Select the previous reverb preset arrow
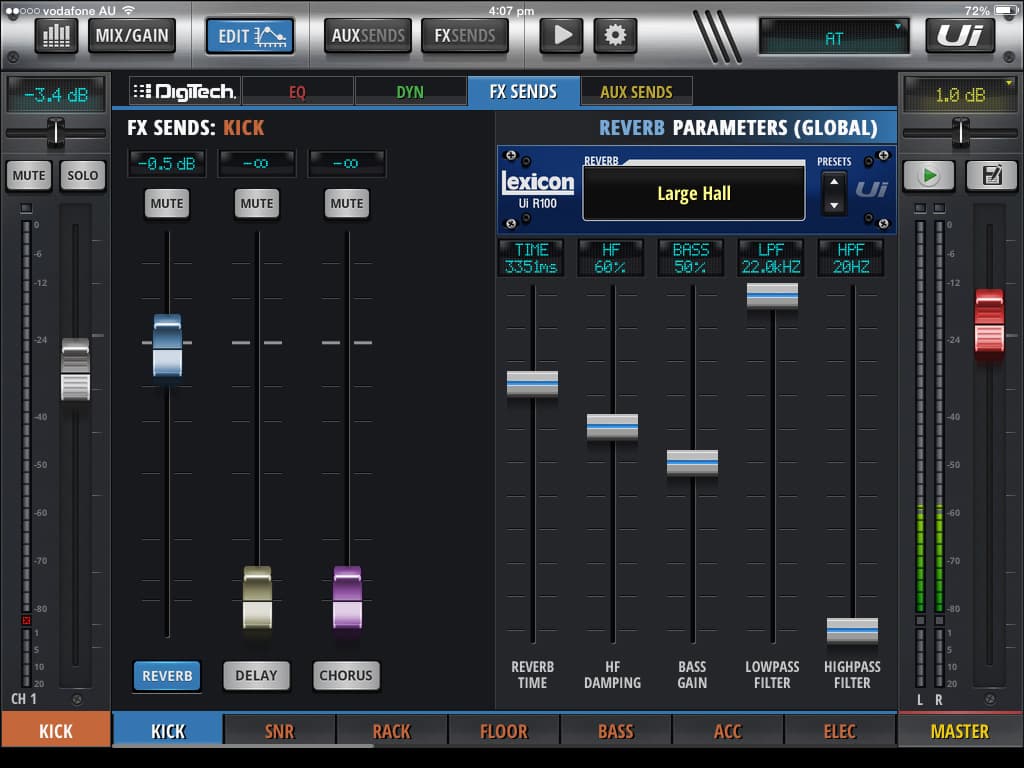The image size is (1024, 768). tap(834, 182)
